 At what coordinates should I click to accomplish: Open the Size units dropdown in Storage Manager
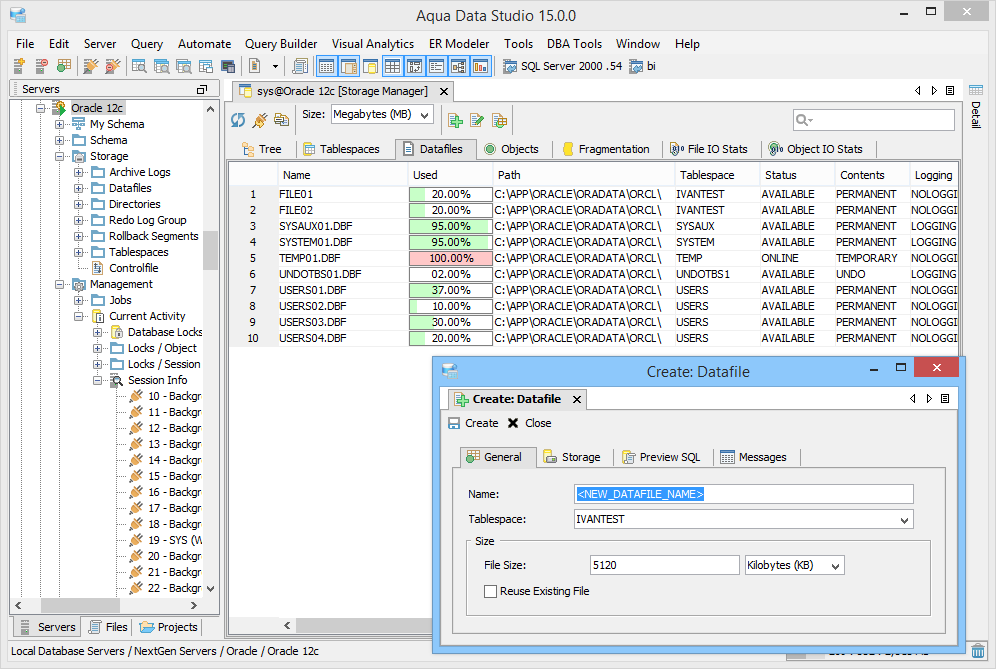click(424, 115)
